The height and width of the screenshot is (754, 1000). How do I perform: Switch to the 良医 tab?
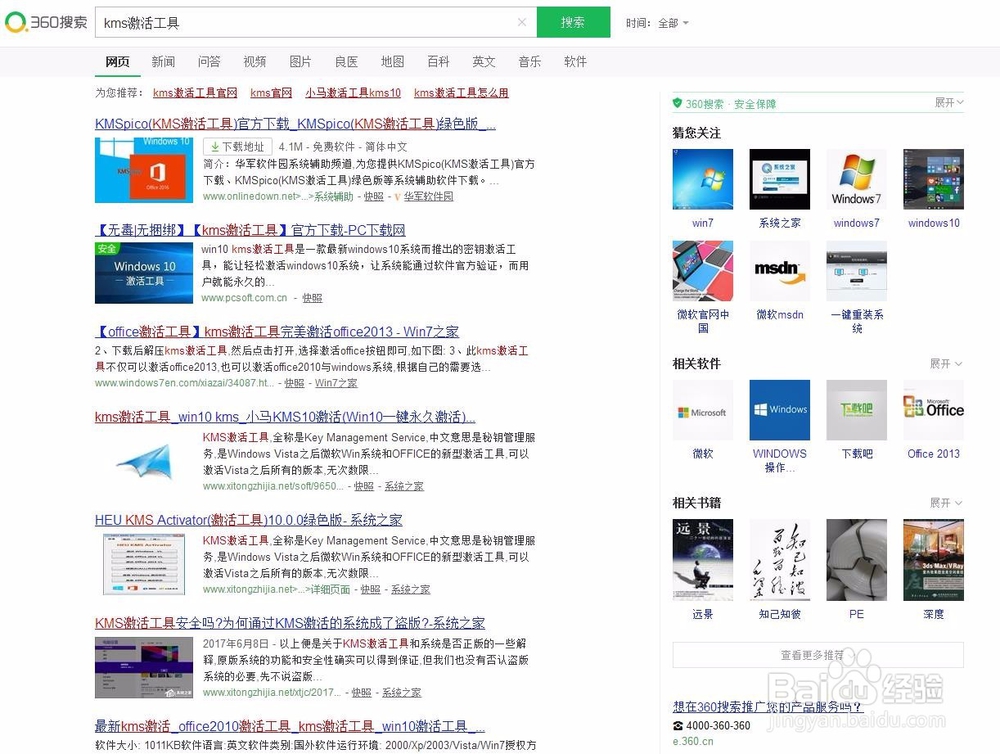346,62
